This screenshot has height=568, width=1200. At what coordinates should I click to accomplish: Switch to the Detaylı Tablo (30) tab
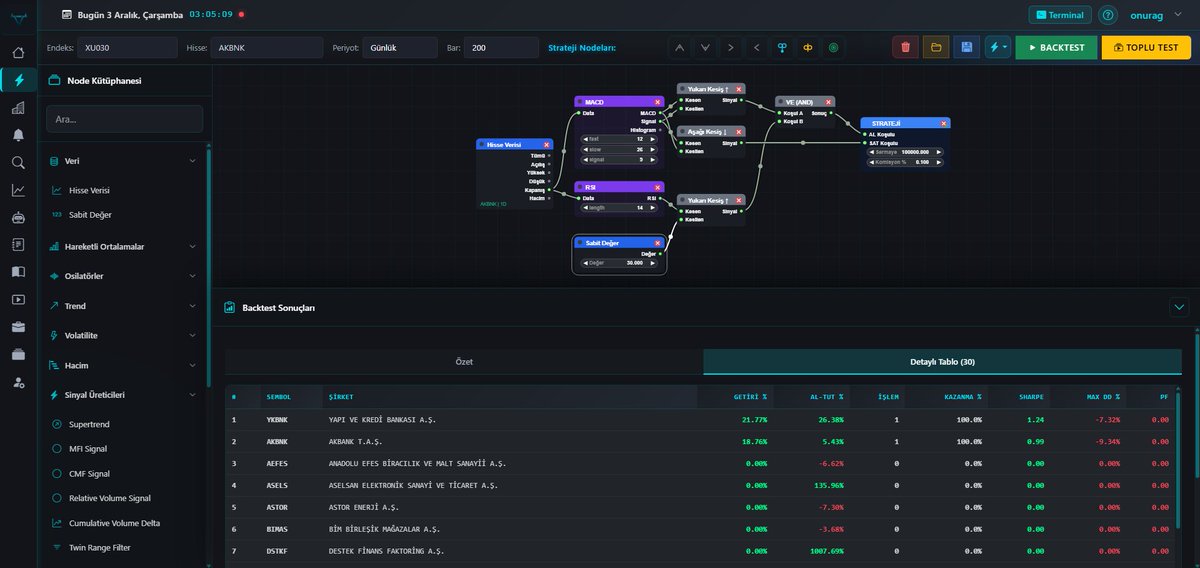942,362
